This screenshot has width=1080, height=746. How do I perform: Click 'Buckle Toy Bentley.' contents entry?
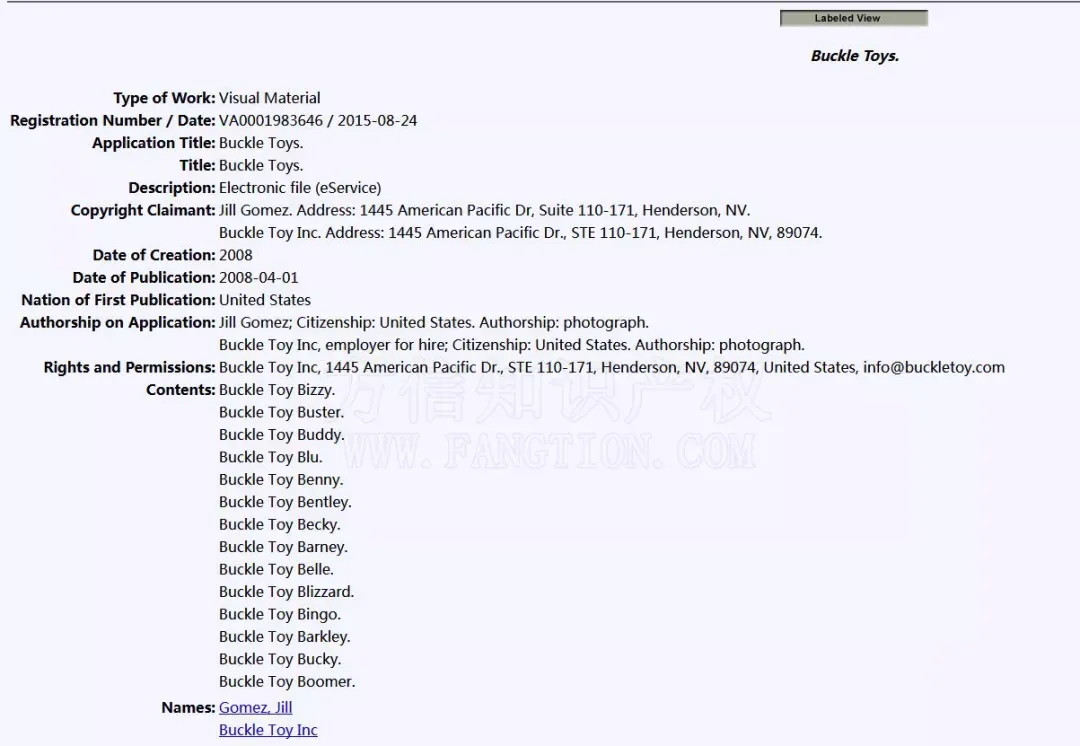click(x=285, y=502)
